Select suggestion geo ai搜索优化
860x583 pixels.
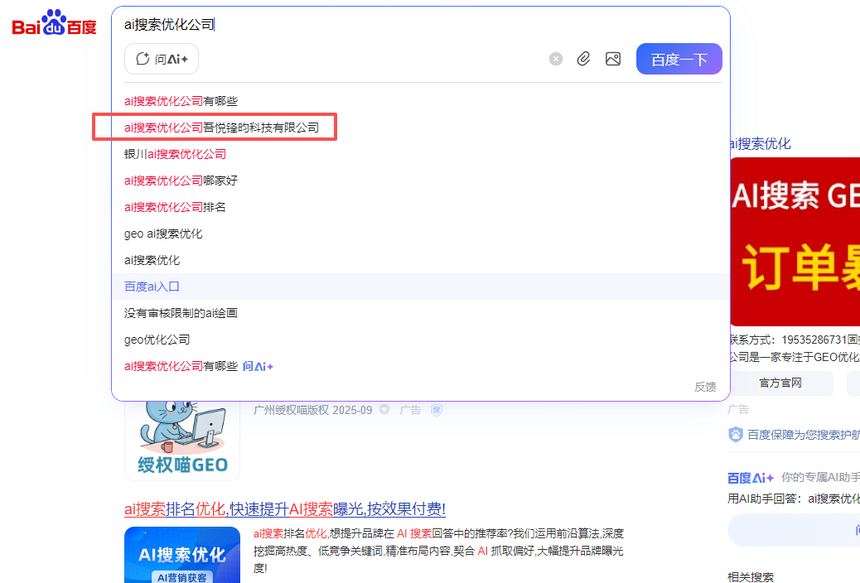[163, 234]
